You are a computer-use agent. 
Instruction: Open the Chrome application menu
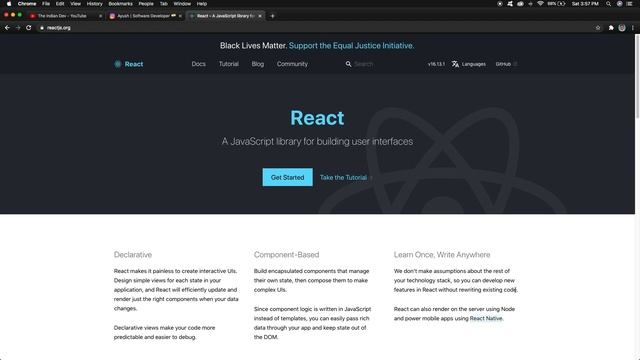tap(27, 4)
